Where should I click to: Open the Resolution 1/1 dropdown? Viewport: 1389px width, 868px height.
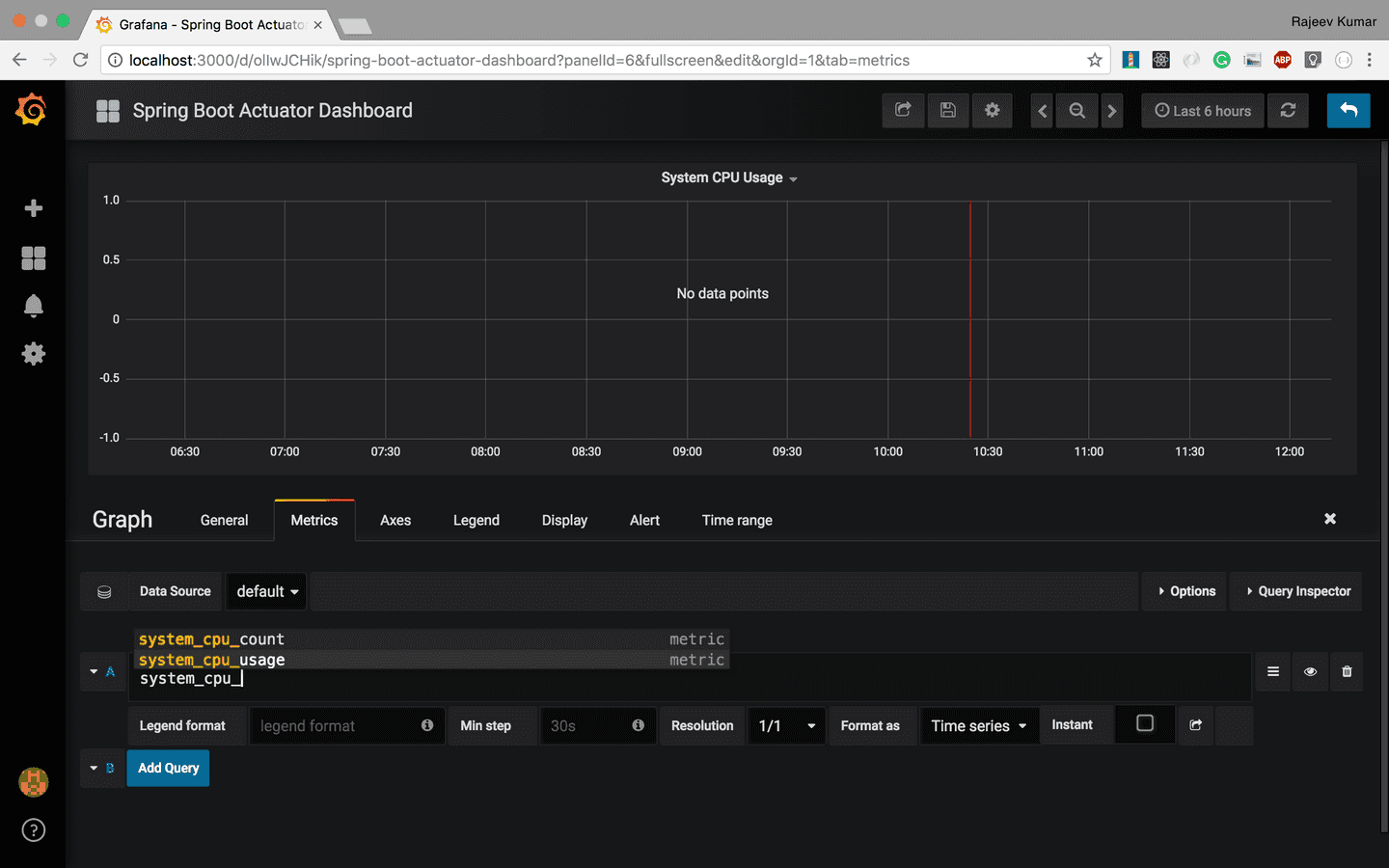coord(787,725)
